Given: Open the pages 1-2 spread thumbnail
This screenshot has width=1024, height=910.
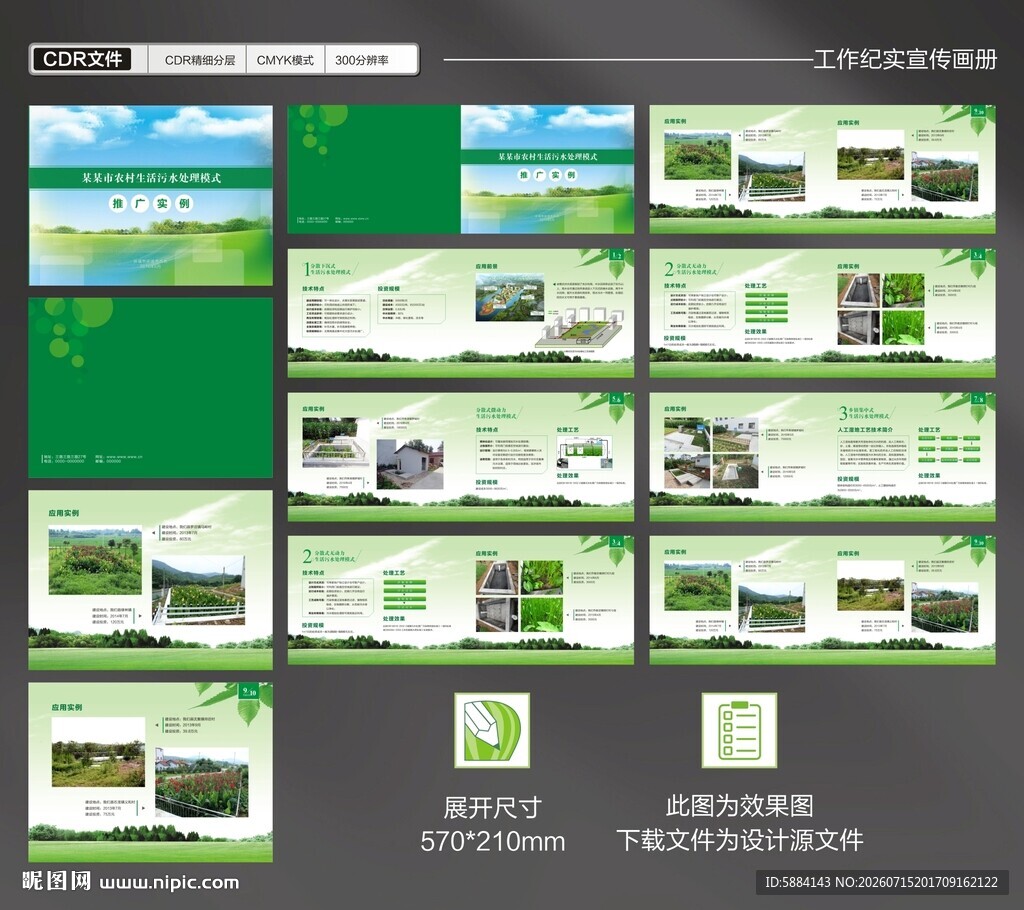Looking at the screenshot, I should (x=461, y=313).
